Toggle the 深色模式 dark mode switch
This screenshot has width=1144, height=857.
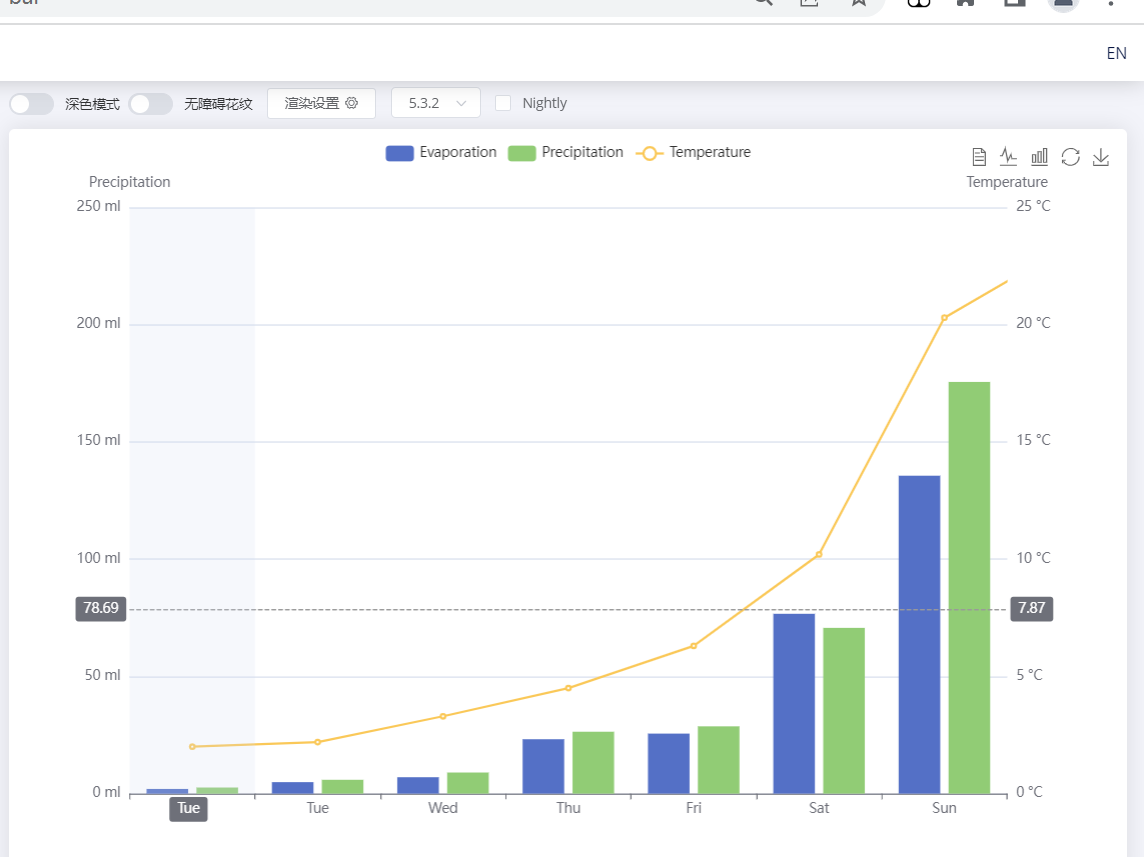pos(32,104)
